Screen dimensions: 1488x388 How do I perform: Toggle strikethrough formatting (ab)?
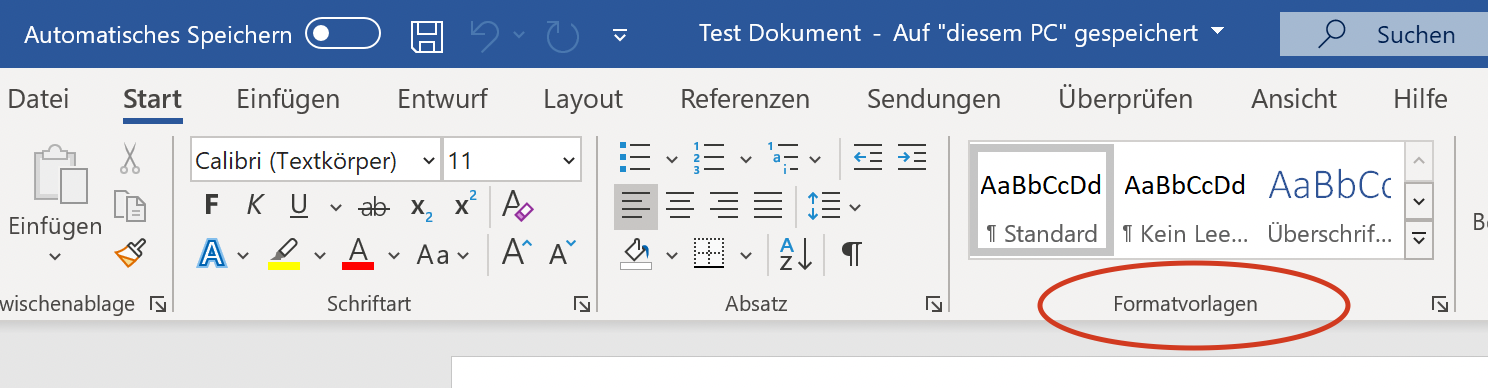point(375,207)
